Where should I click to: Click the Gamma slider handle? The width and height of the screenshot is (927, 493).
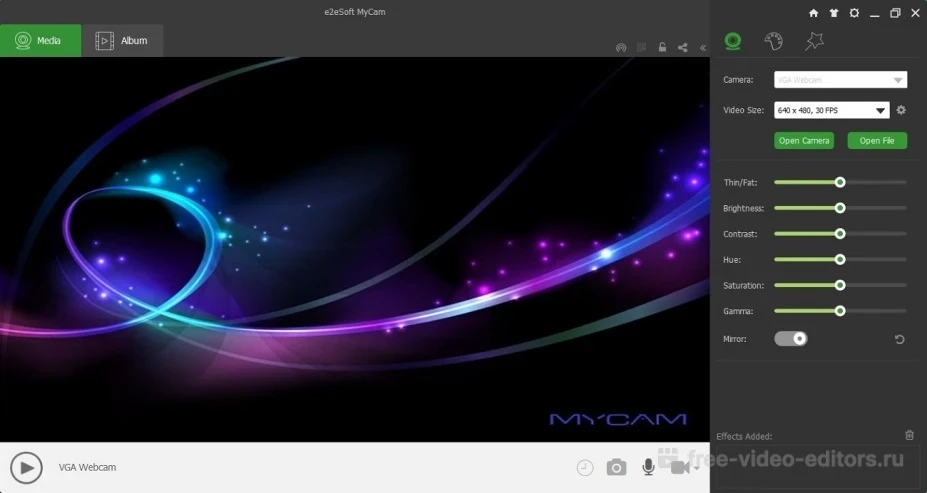[840, 311]
